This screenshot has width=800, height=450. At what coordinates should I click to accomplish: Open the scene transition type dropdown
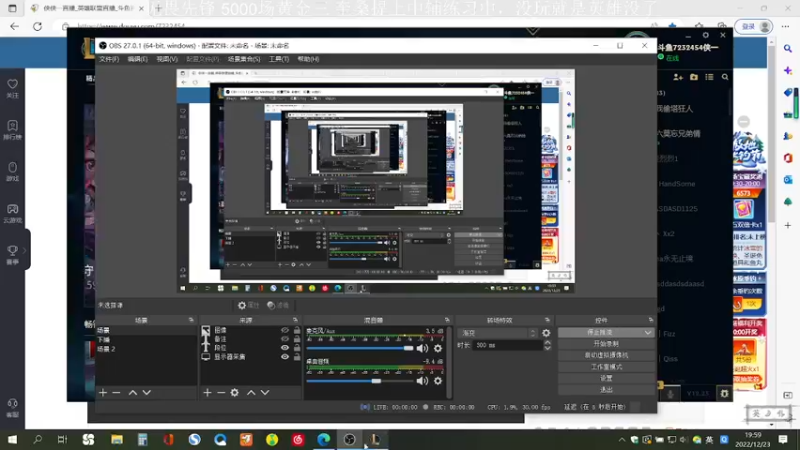pyautogui.click(x=497, y=333)
